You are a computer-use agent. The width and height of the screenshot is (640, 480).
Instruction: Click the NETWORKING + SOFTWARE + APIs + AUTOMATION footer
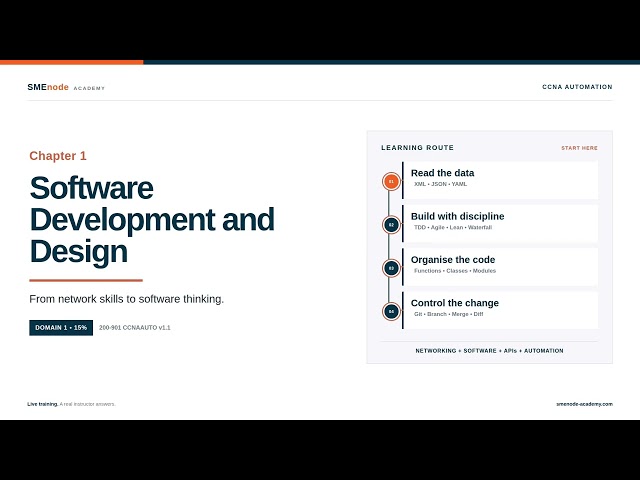pyautogui.click(x=489, y=351)
